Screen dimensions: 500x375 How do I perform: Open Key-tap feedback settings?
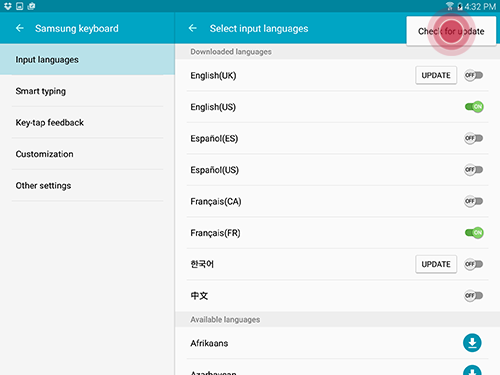coord(87,122)
